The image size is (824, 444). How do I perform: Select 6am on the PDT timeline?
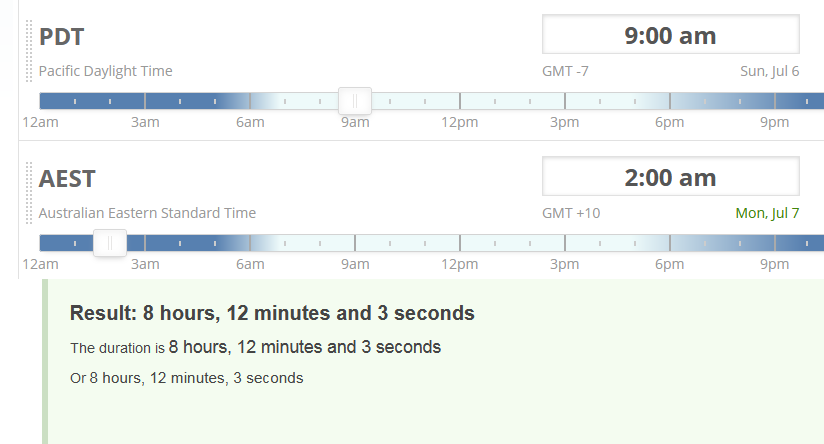tap(250, 101)
